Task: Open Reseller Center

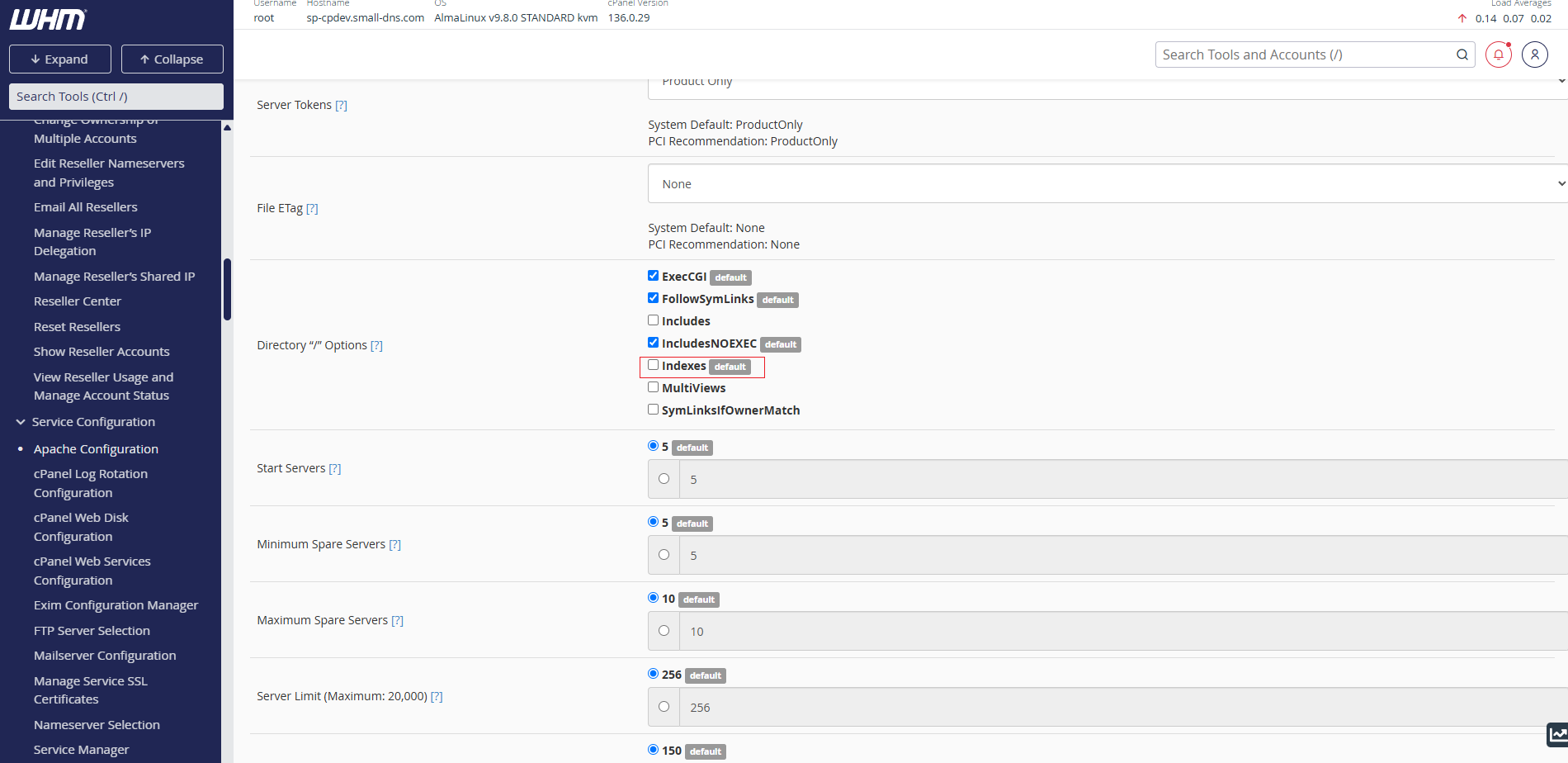Action: tap(78, 301)
